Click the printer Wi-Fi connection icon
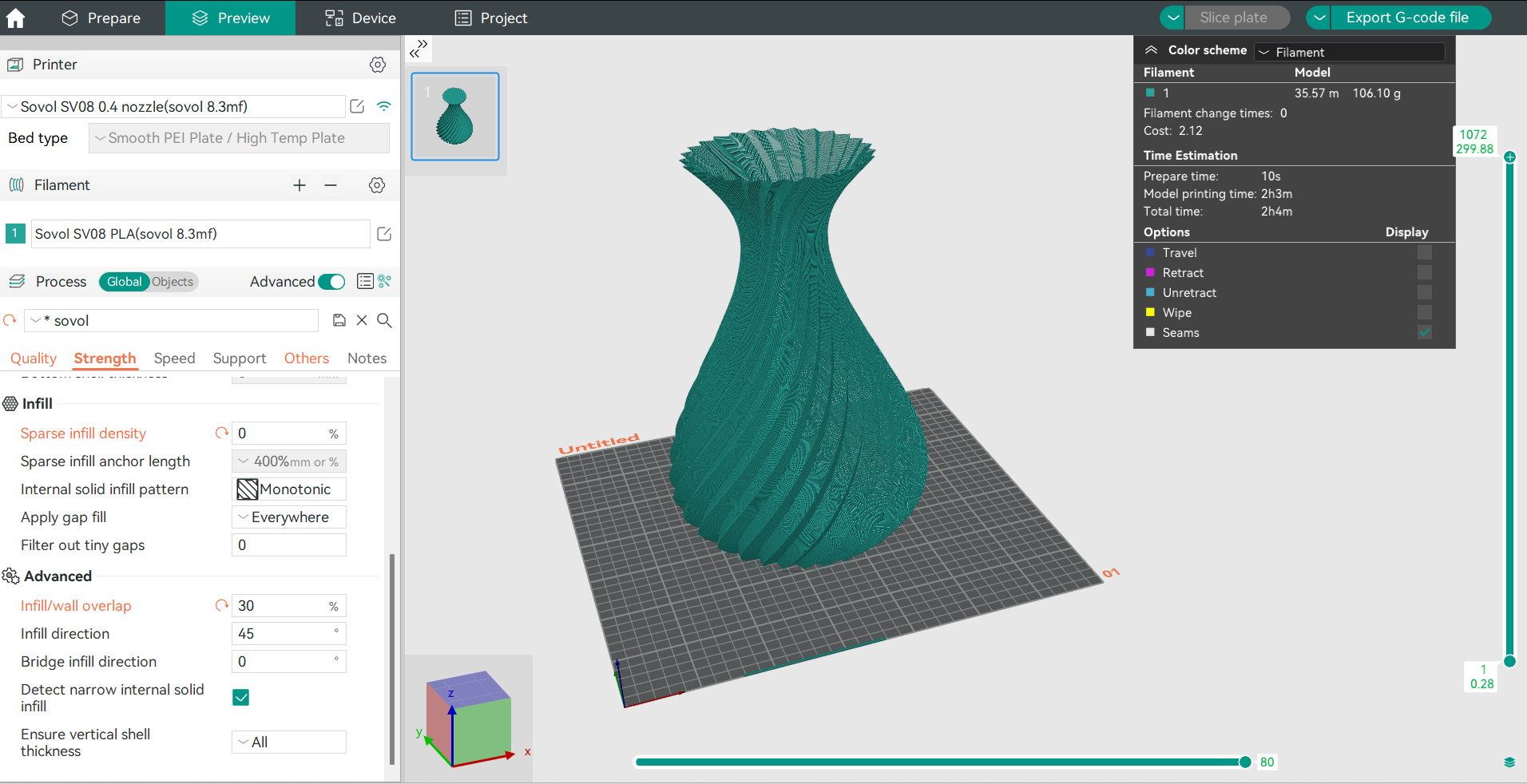This screenshot has width=1527, height=784. coord(384,106)
